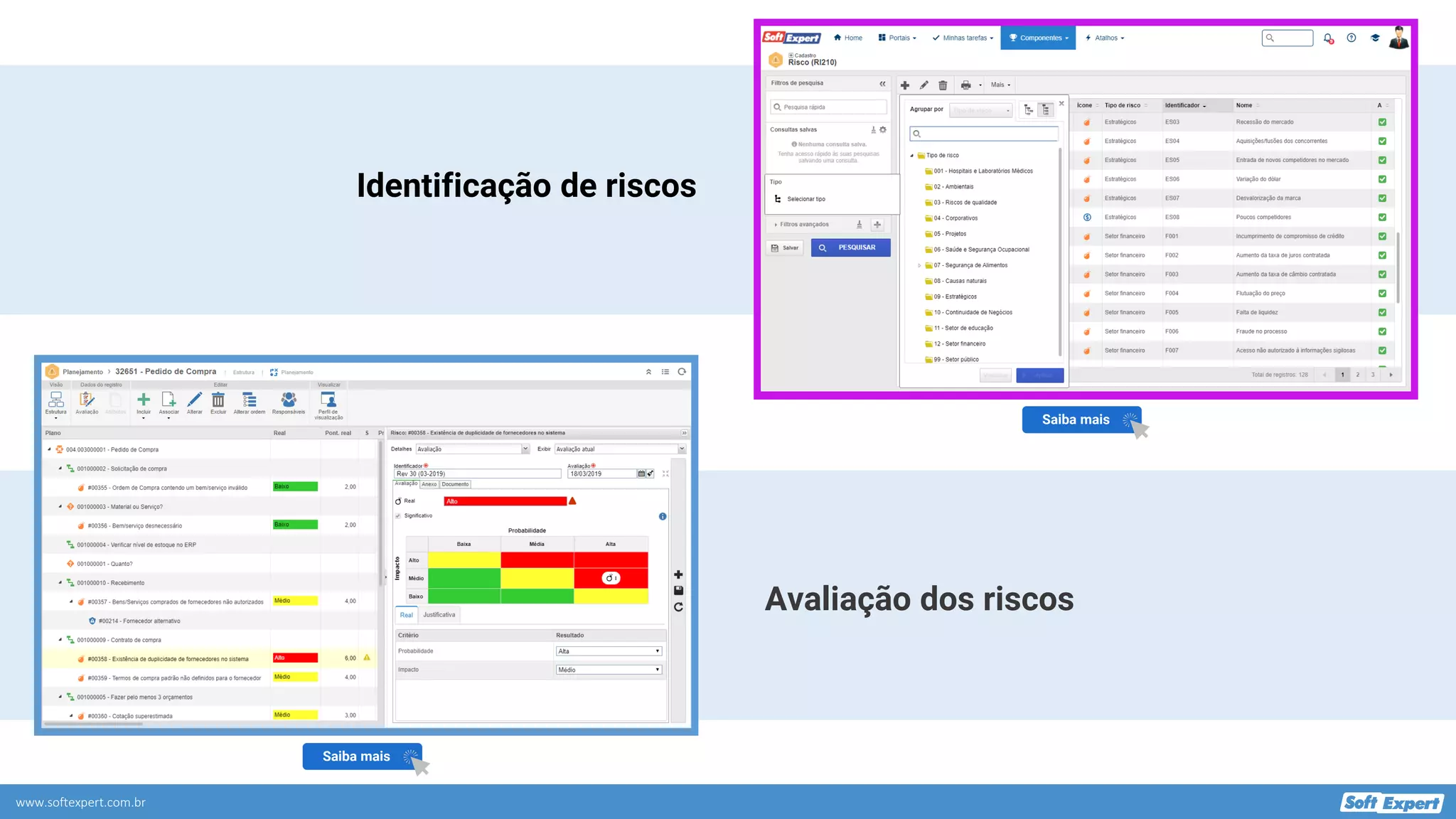Open the Home menu
Screen dimensions: 1456x819
click(848, 38)
